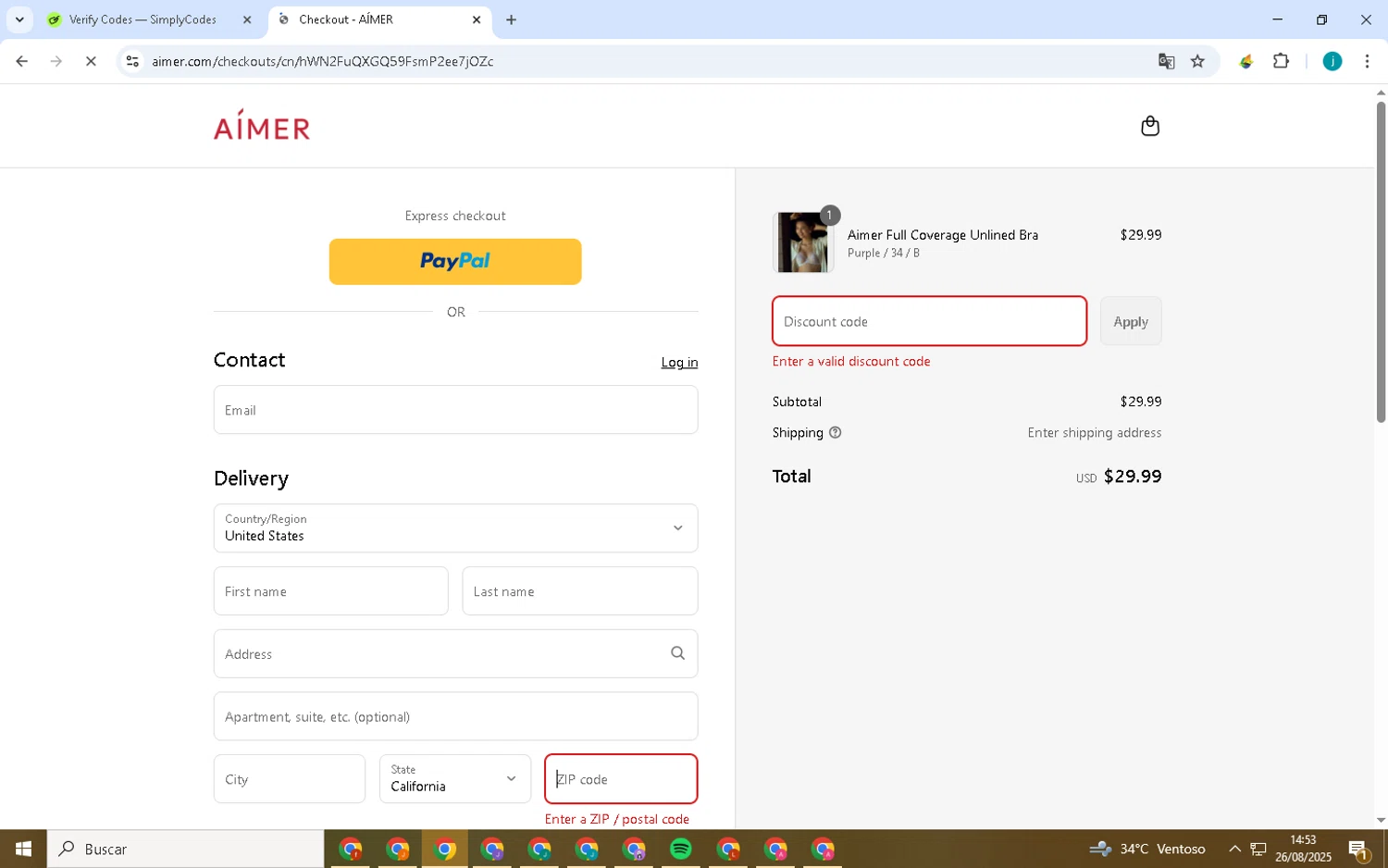Screen dimensions: 1388x868
Task: Click the Log in link
Action: coord(679,363)
